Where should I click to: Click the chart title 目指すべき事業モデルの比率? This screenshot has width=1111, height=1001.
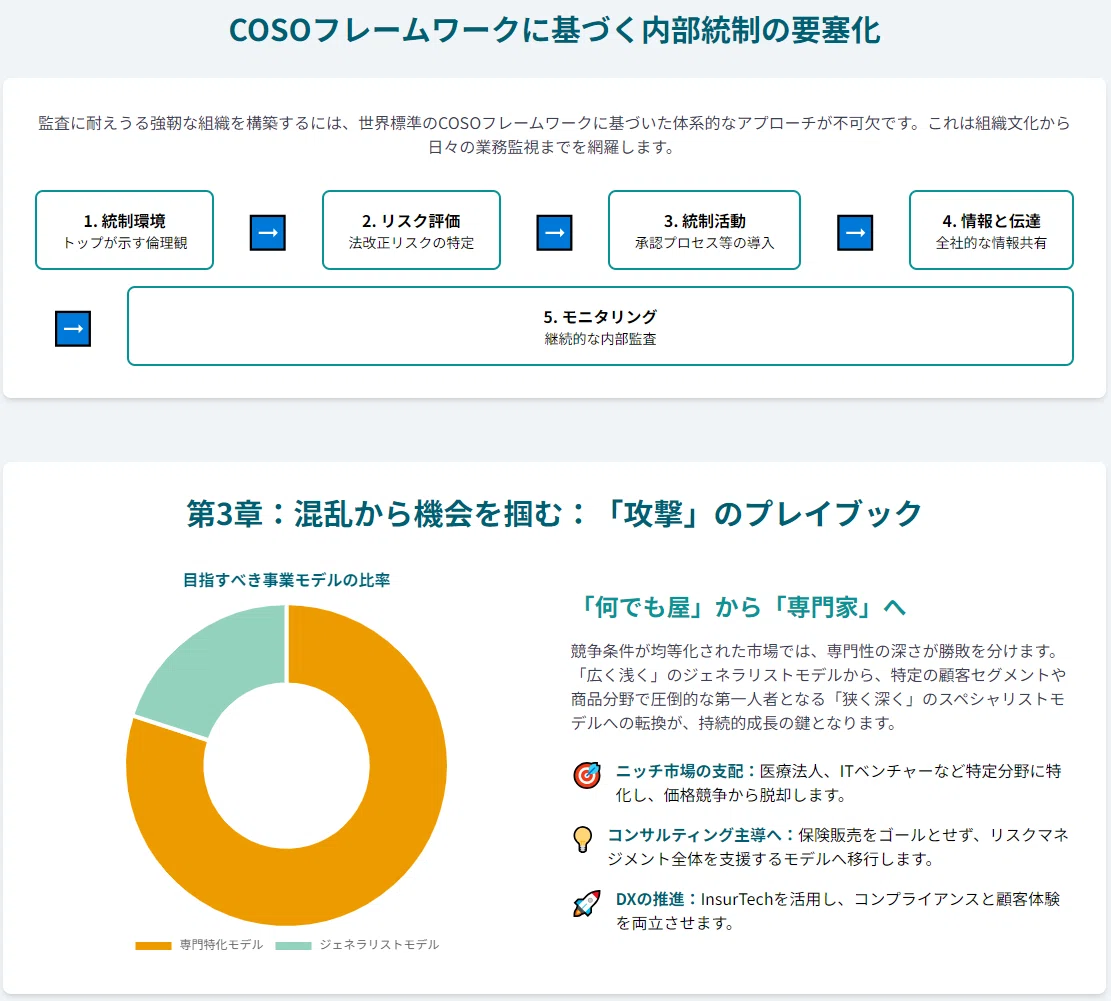tap(286, 580)
